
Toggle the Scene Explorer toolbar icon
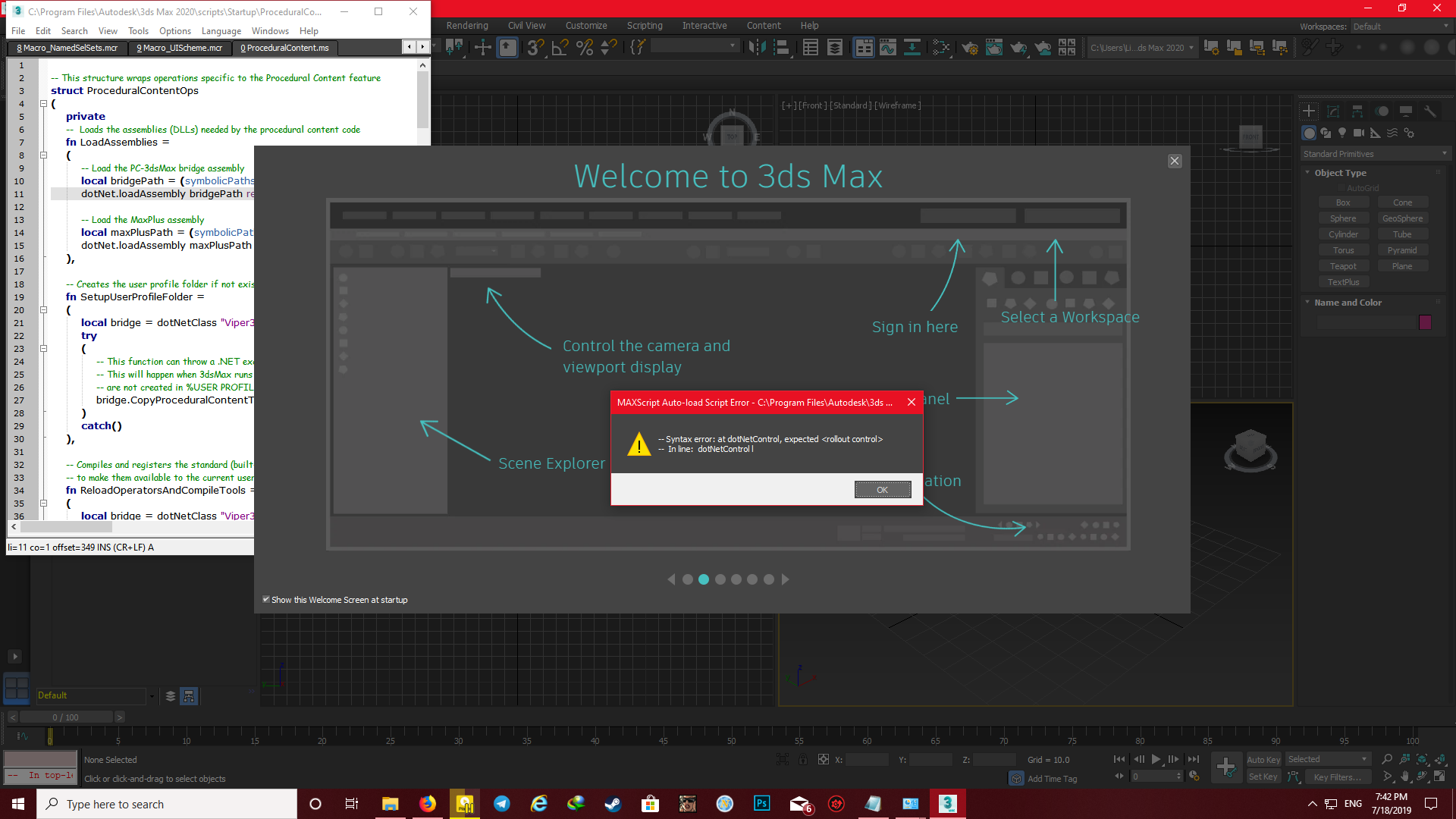(x=811, y=48)
